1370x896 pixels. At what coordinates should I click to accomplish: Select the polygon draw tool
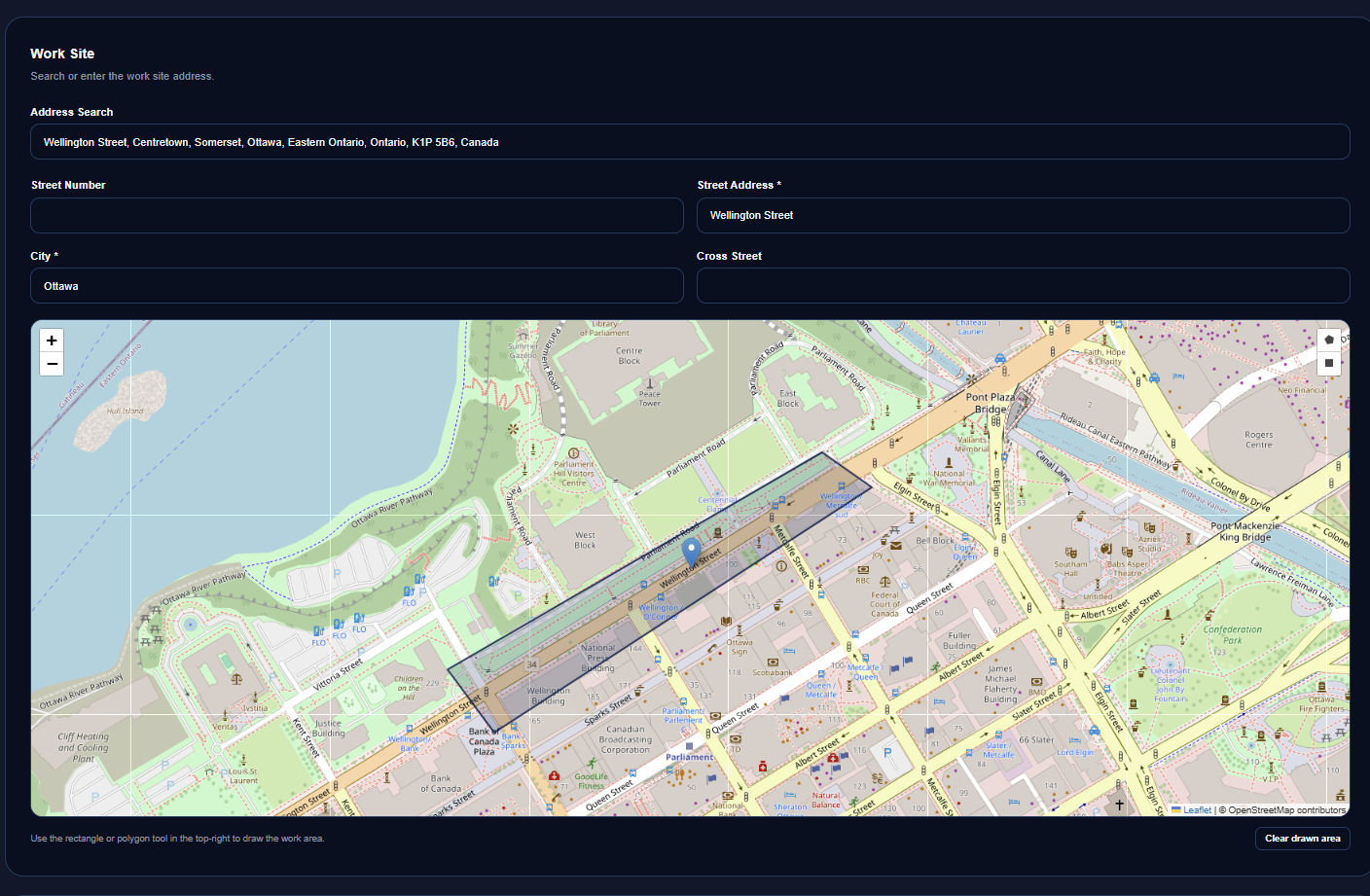[1329, 340]
